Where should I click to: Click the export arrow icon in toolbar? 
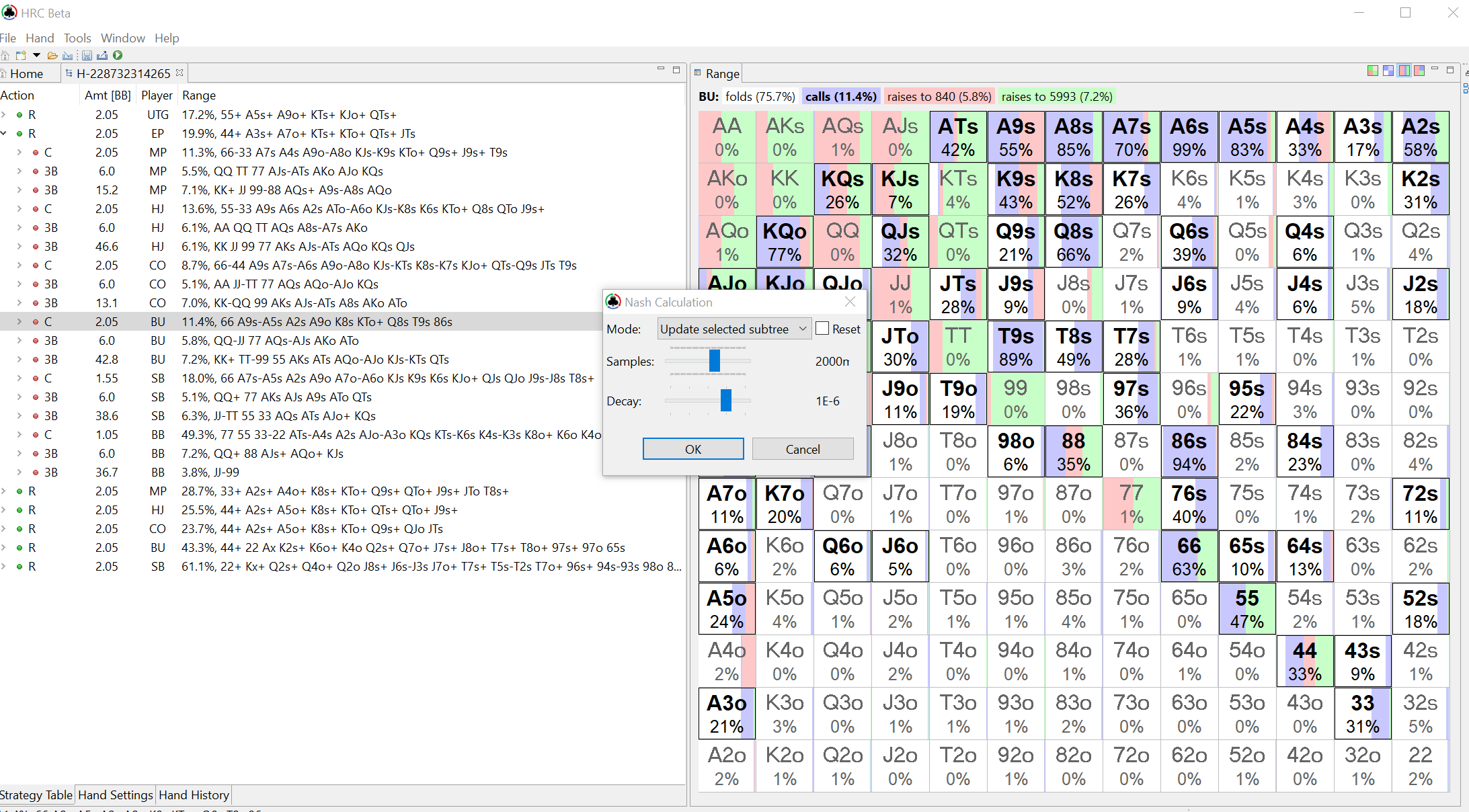tap(102, 55)
